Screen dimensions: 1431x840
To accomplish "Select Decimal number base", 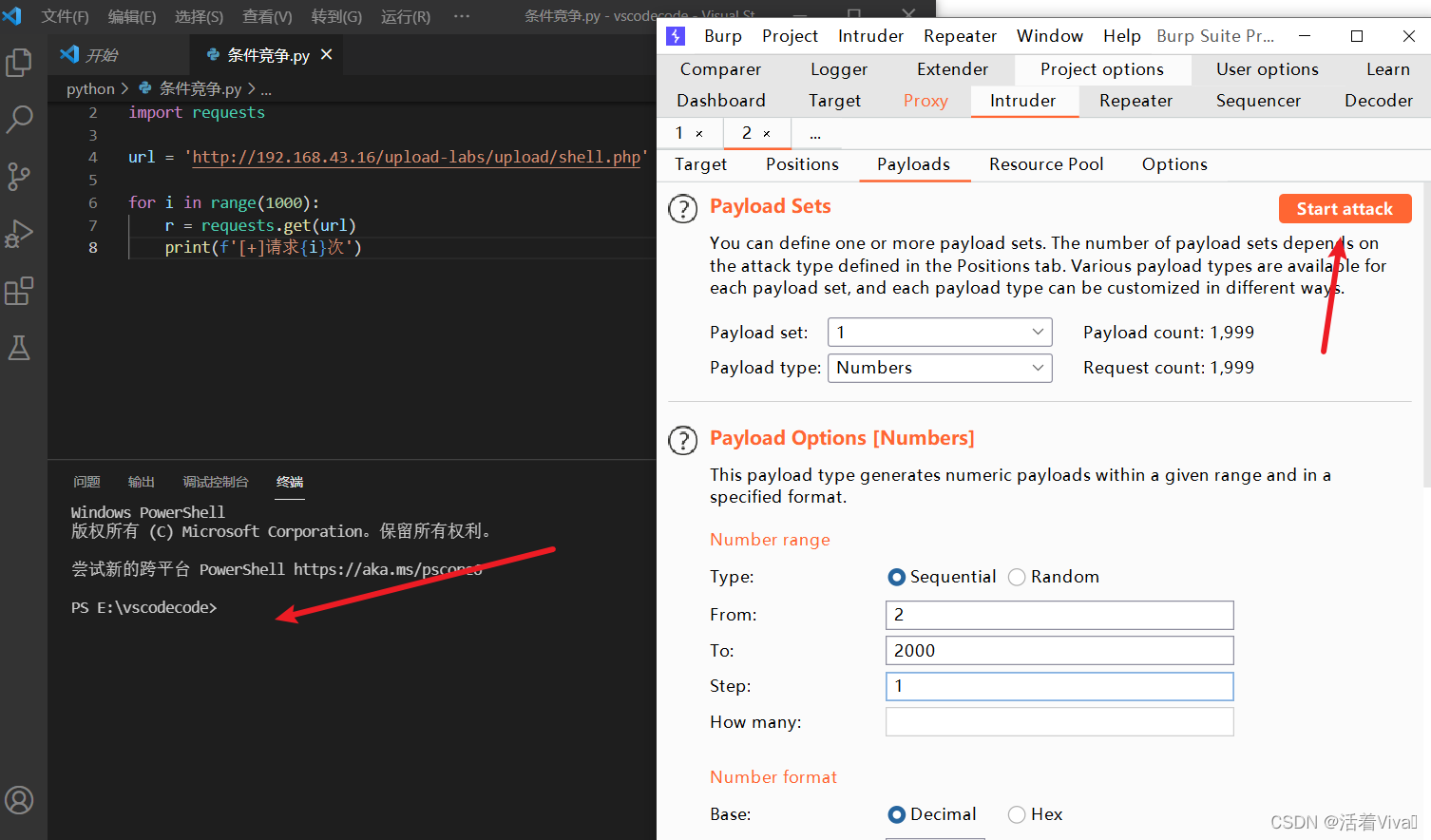I will pos(896,814).
